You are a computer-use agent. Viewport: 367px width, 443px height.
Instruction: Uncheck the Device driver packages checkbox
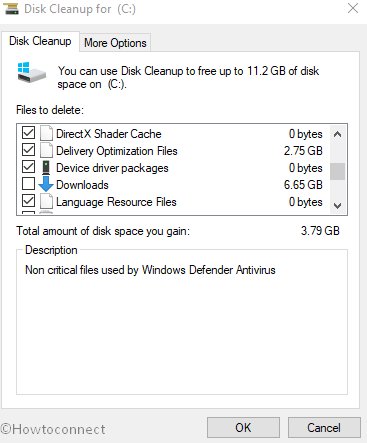[x=28, y=167]
